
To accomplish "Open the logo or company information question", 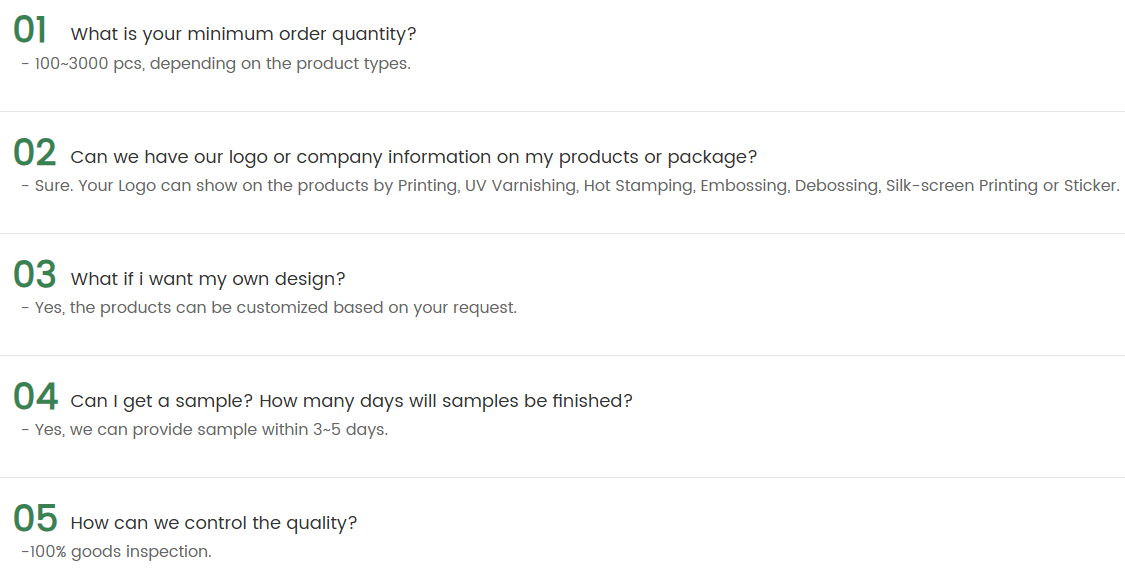I will click(413, 157).
